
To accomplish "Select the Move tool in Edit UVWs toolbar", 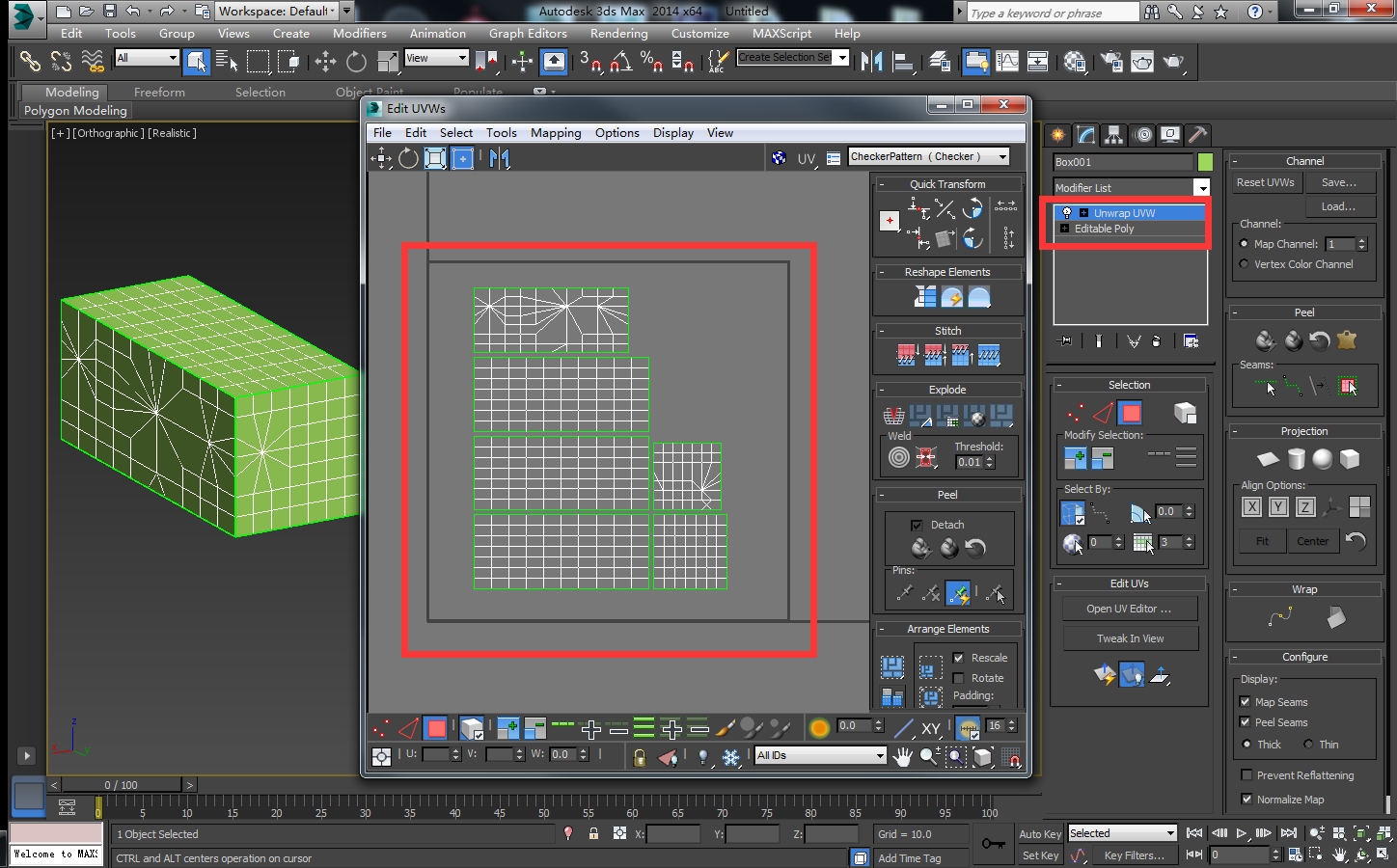I will click(x=381, y=158).
